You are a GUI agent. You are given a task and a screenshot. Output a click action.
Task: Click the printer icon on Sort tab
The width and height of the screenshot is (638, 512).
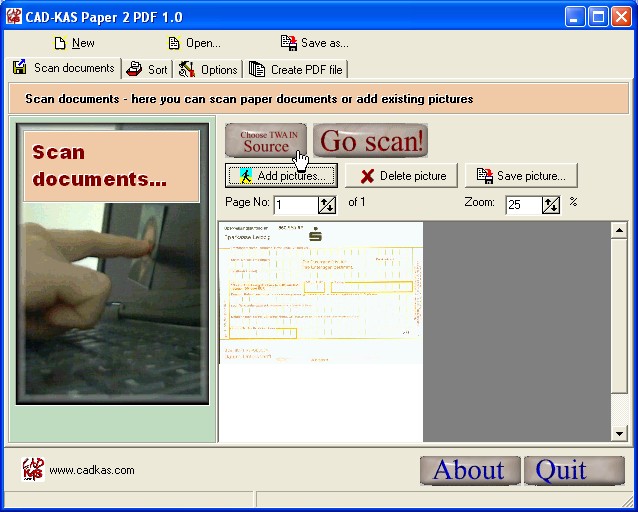(x=134, y=69)
